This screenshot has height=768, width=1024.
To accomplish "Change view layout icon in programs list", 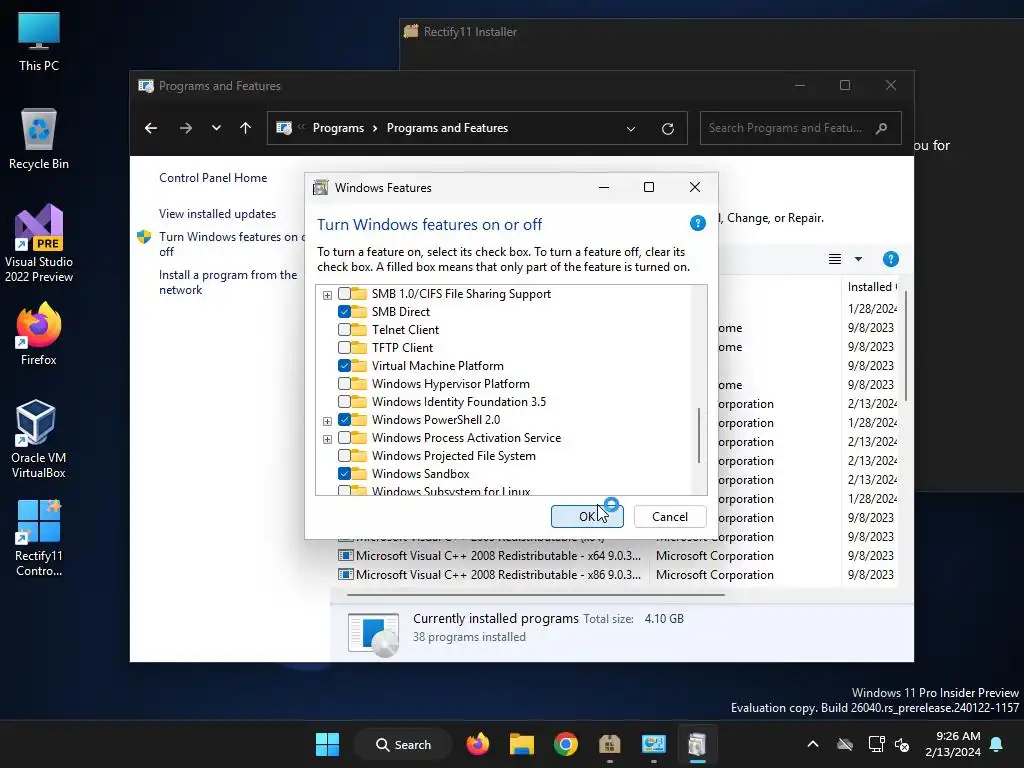I will (835, 259).
